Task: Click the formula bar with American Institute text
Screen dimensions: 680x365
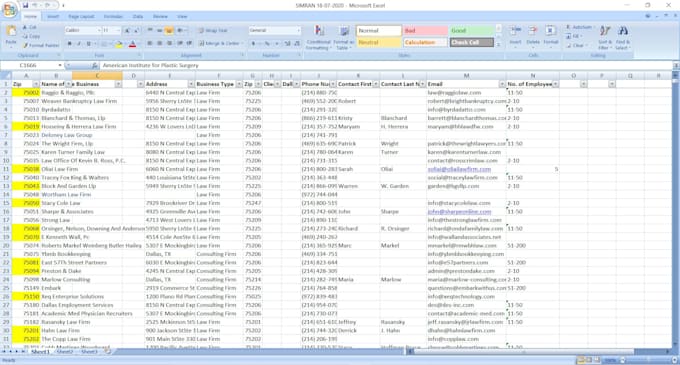Action: pyautogui.click(x=386, y=65)
